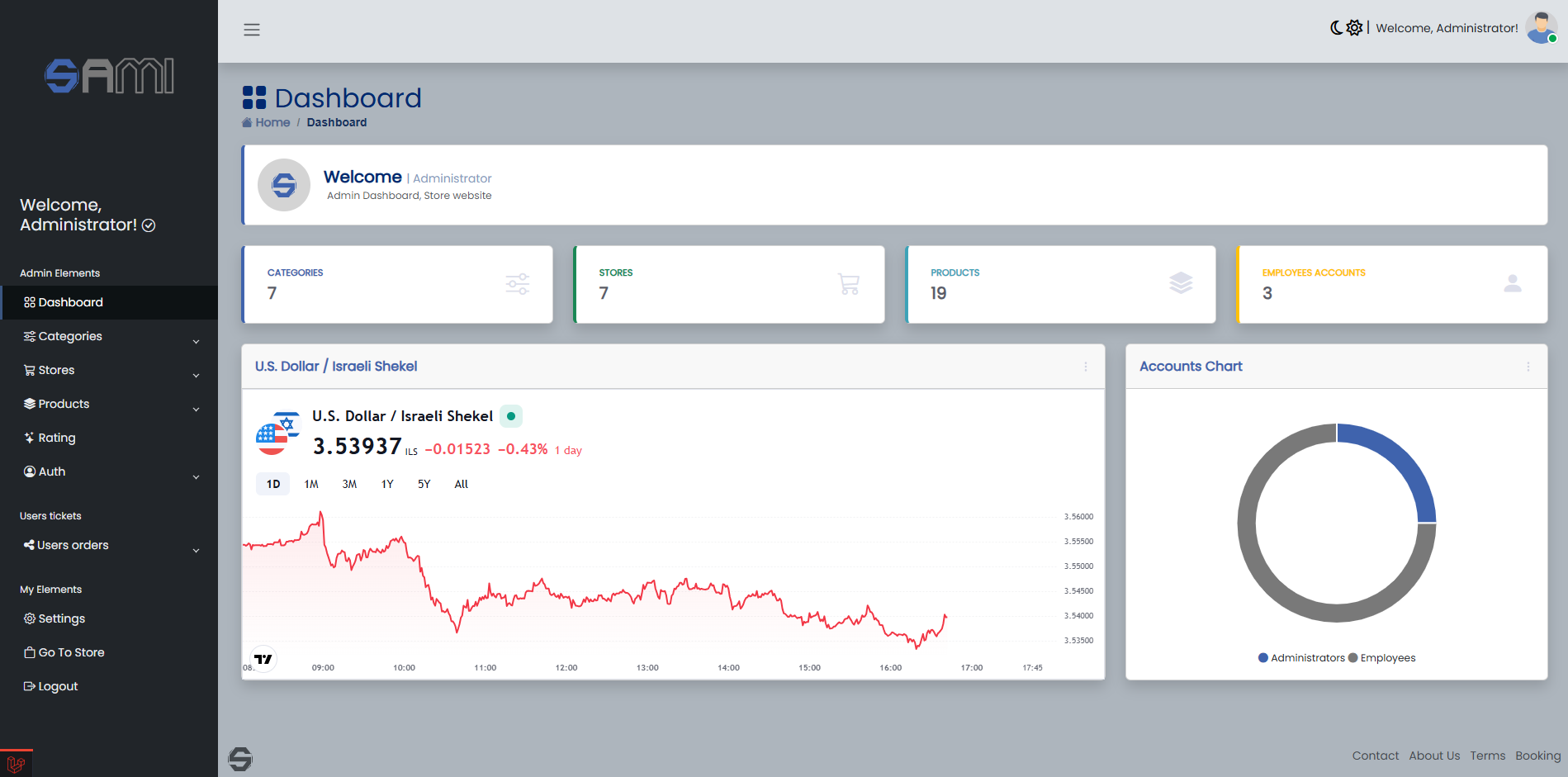Click the shopping cart icon on Stores card
1568x777 pixels.
849,284
